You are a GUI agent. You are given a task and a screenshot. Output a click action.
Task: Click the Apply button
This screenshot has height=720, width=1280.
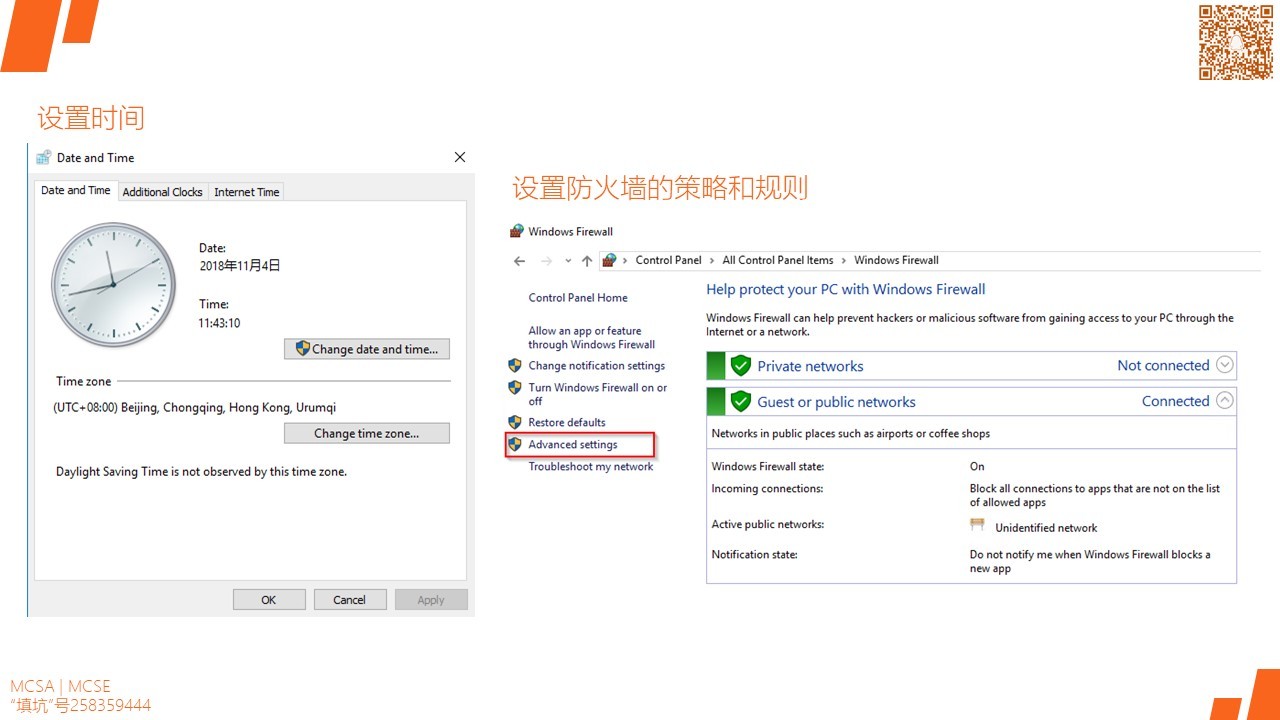tap(431, 600)
